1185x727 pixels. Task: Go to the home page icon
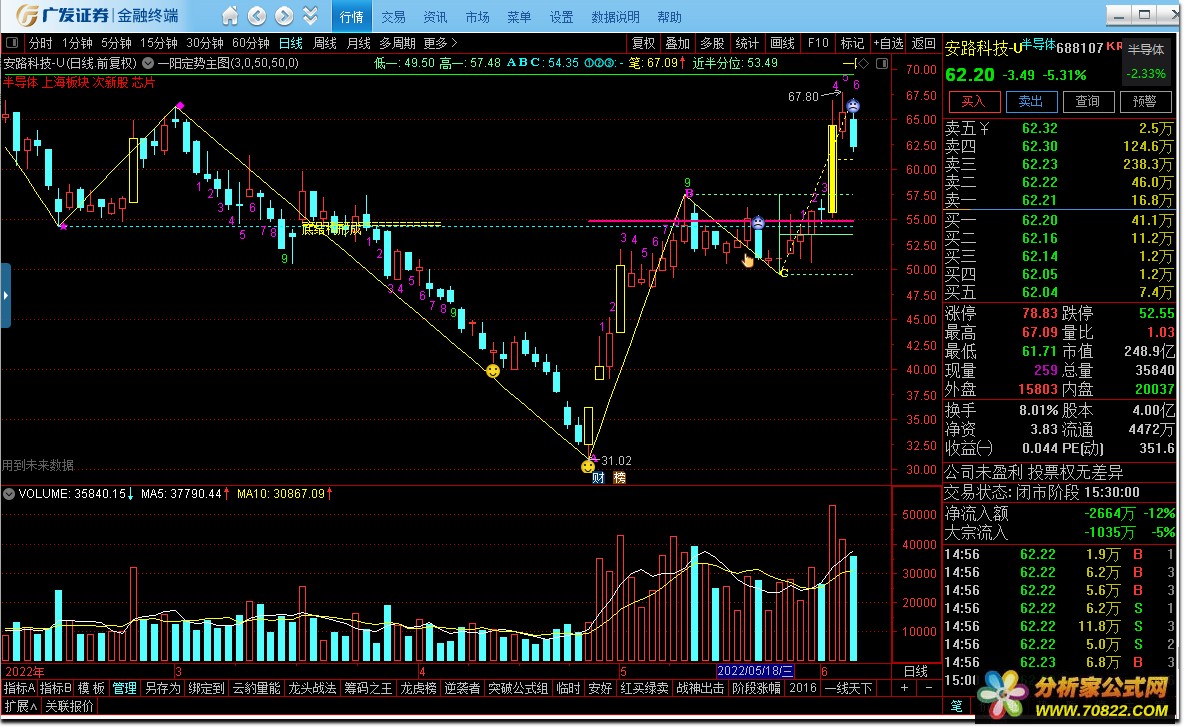pyautogui.click(x=230, y=16)
